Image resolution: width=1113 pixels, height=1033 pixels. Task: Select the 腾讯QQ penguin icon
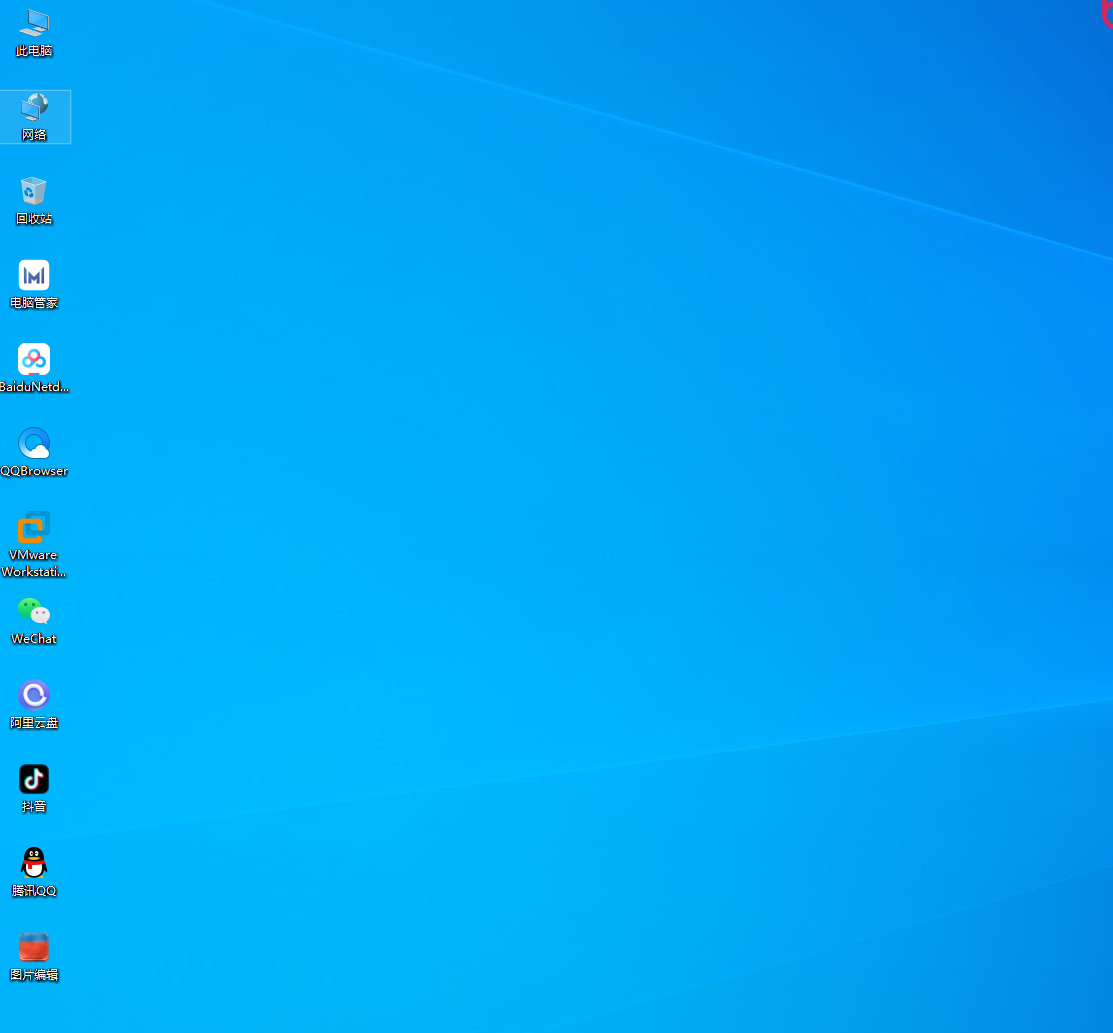click(x=34, y=863)
